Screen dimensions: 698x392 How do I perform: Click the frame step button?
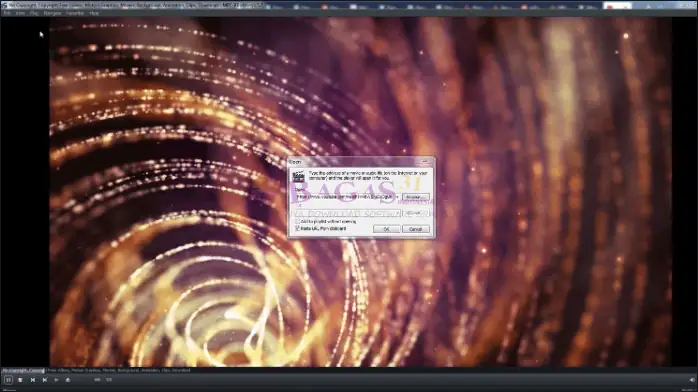click(56, 380)
